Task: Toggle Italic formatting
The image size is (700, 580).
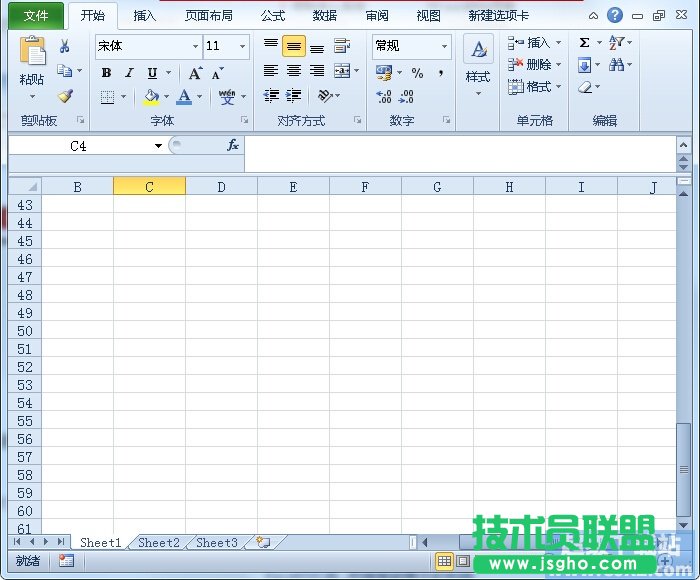Action: click(x=129, y=73)
